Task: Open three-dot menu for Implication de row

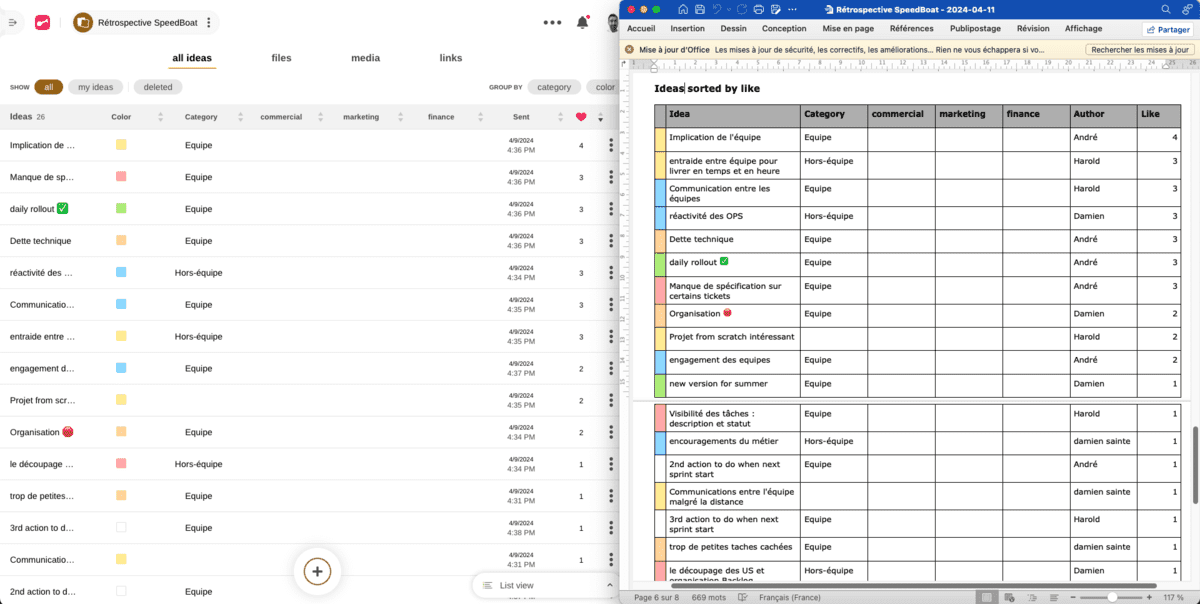Action: [611, 145]
